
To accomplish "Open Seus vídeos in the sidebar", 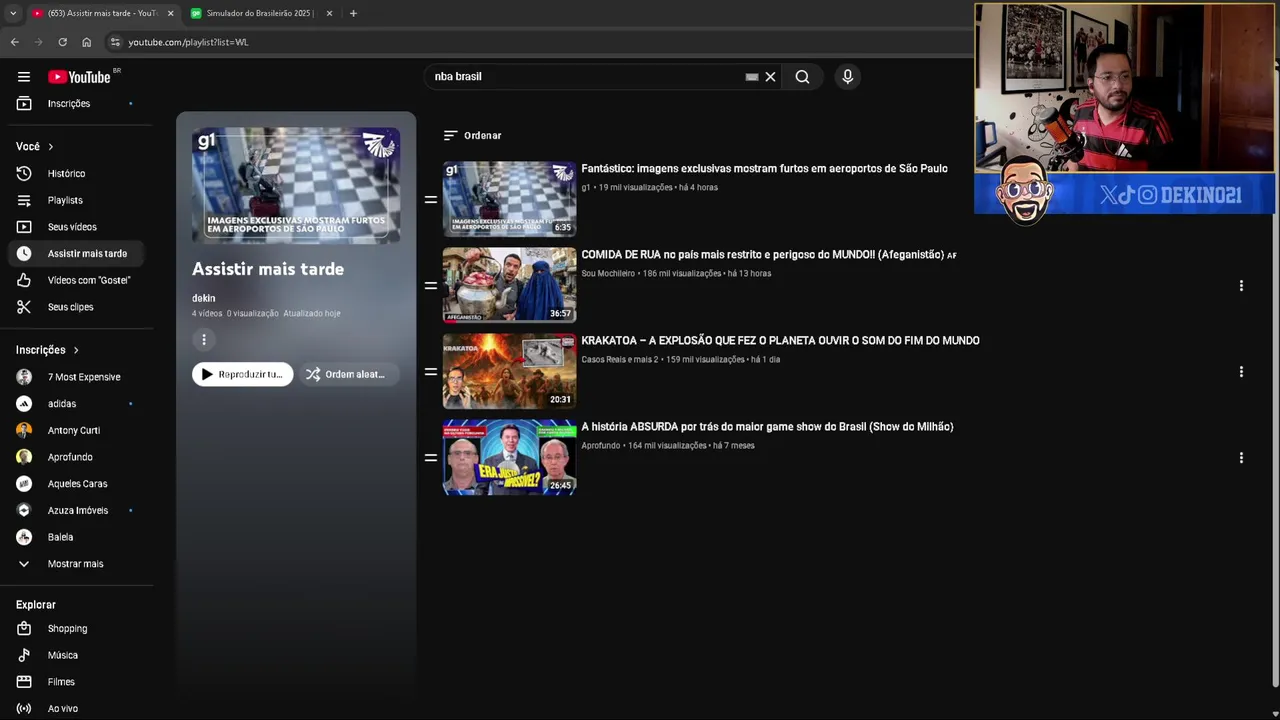I will [77, 227].
